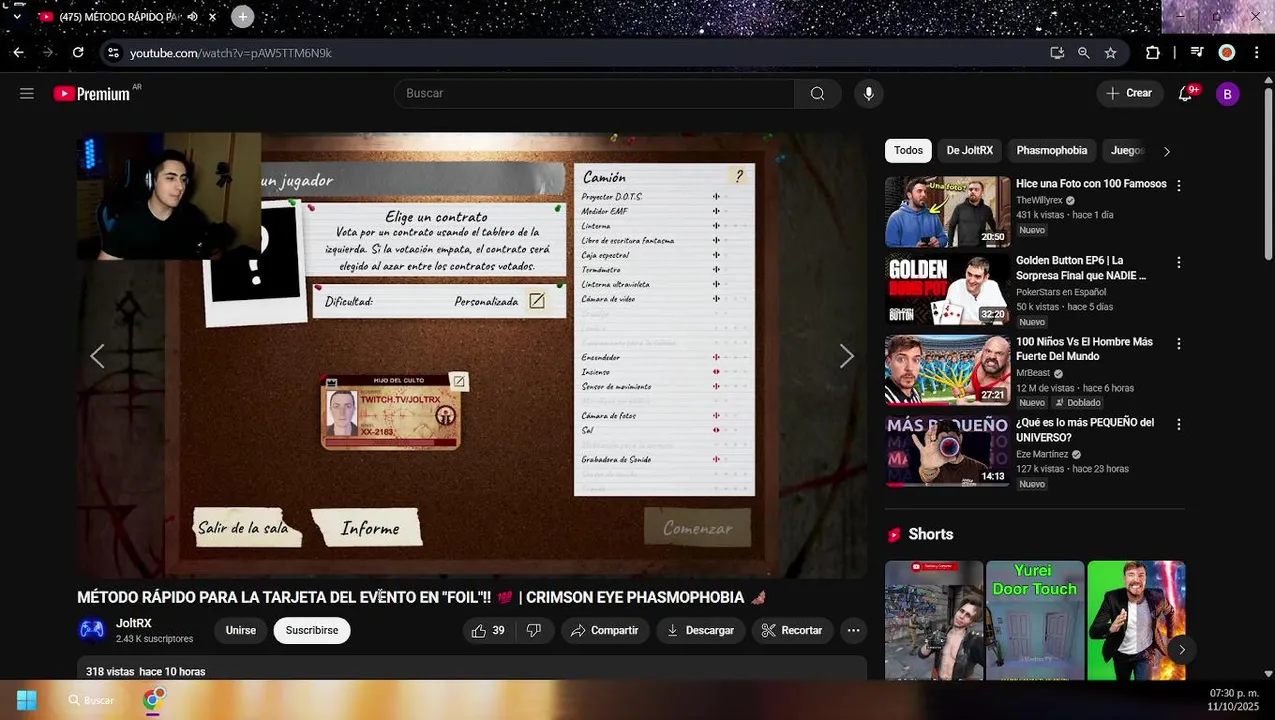Open Golden Button EP6 video thumbnail
Image resolution: width=1275 pixels, height=720 pixels.
click(x=948, y=290)
